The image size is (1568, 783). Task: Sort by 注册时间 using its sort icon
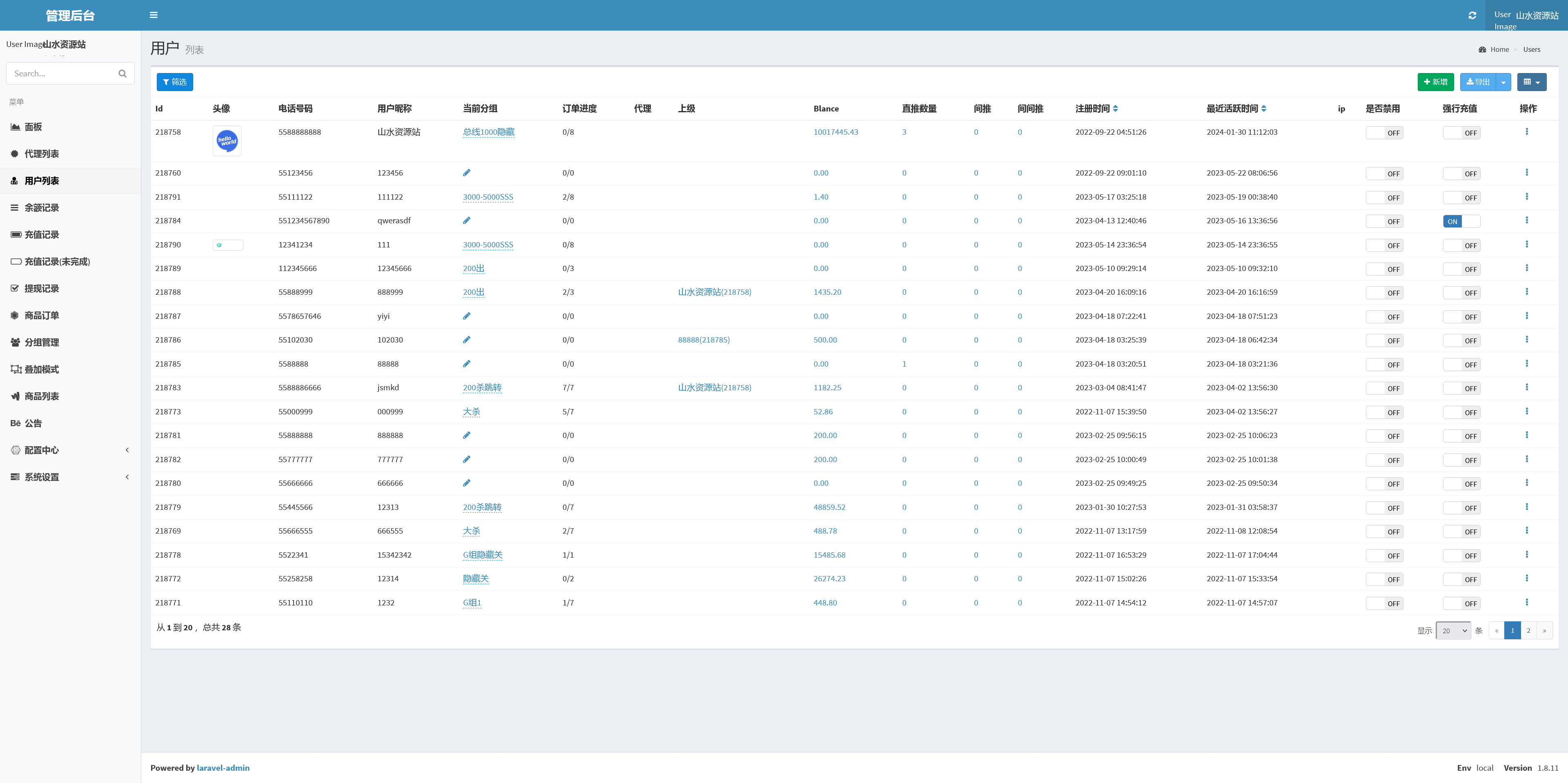click(x=1115, y=108)
